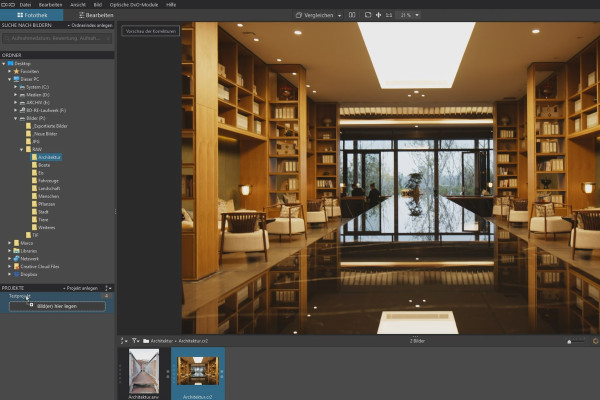Expand the Medien (D:) drive
600x400 pixels.
16,95
